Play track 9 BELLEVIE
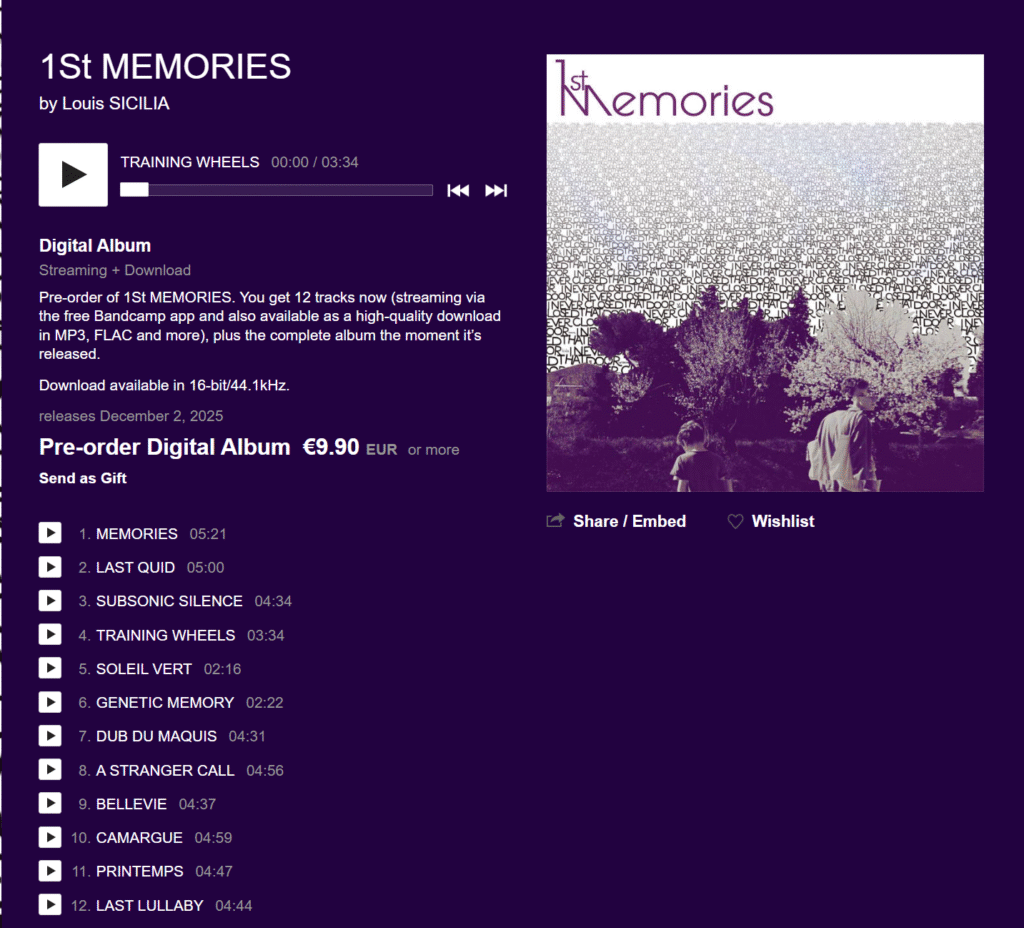The image size is (1024, 928). [50, 803]
